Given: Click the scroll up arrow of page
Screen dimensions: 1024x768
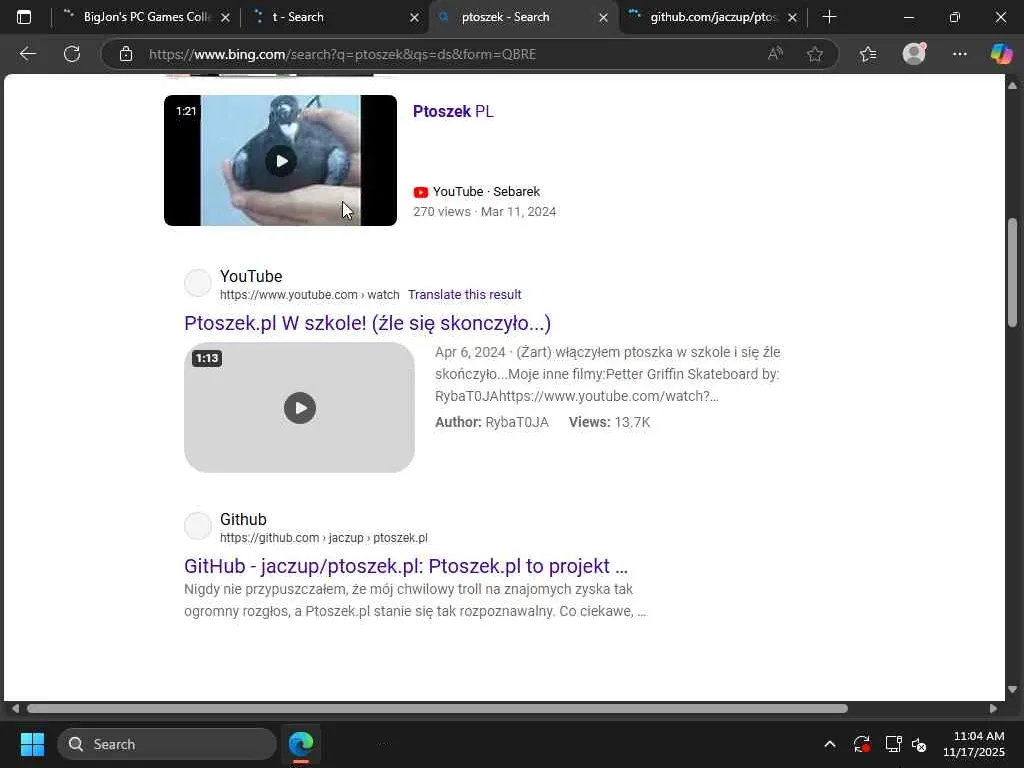Looking at the screenshot, I should coord(1012,86).
